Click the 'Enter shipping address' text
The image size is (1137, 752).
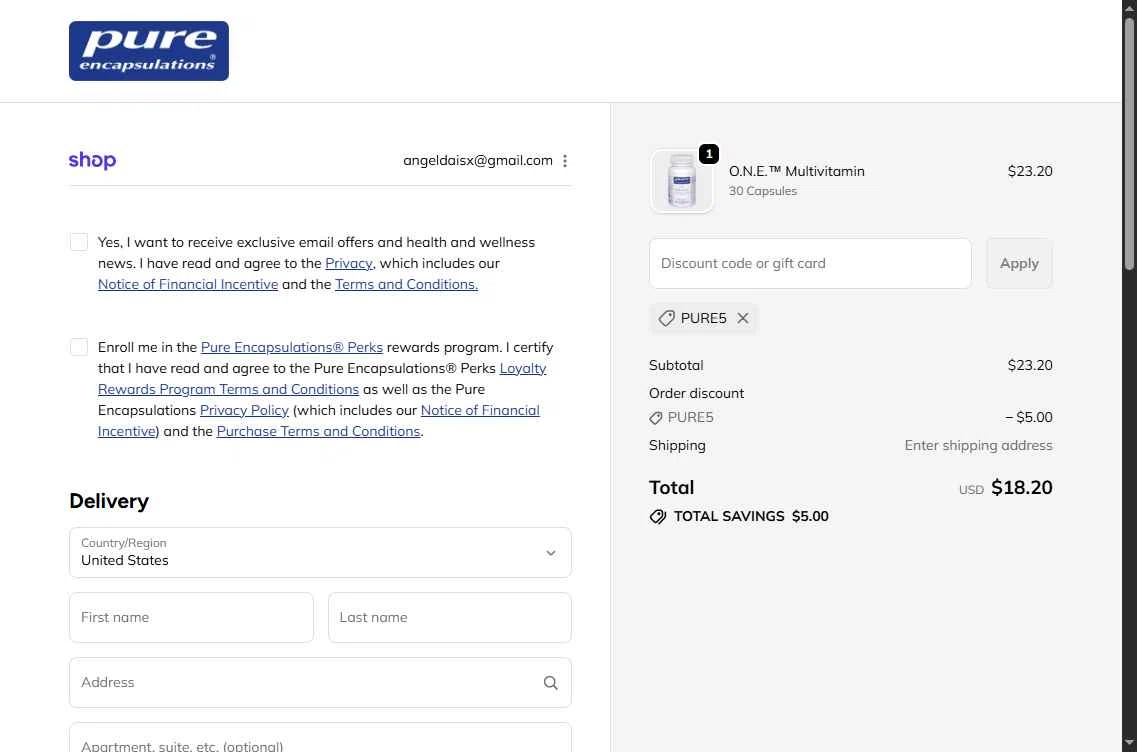(x=978, y=445)
